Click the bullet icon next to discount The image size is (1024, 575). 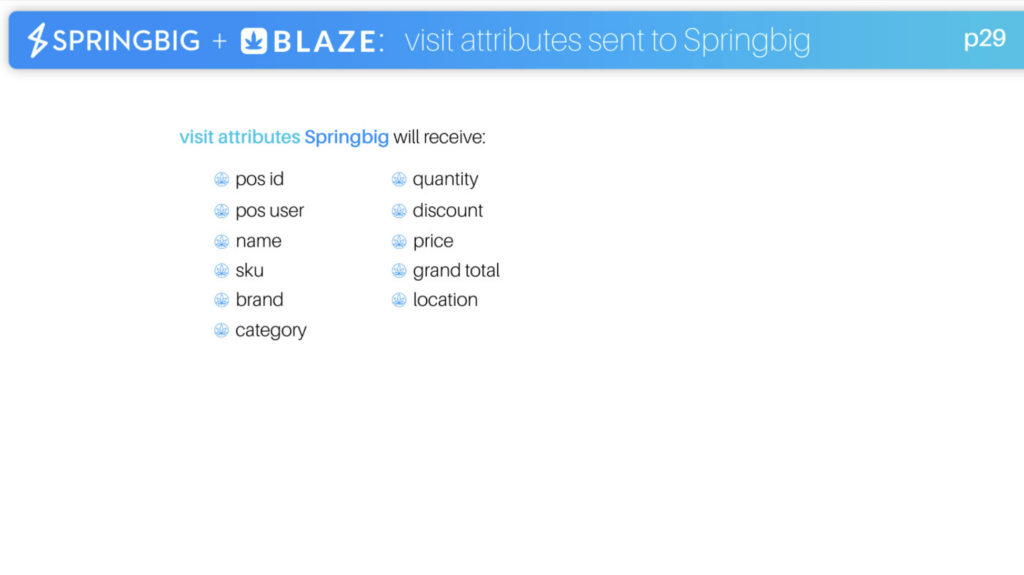click(x=399, y=211)
